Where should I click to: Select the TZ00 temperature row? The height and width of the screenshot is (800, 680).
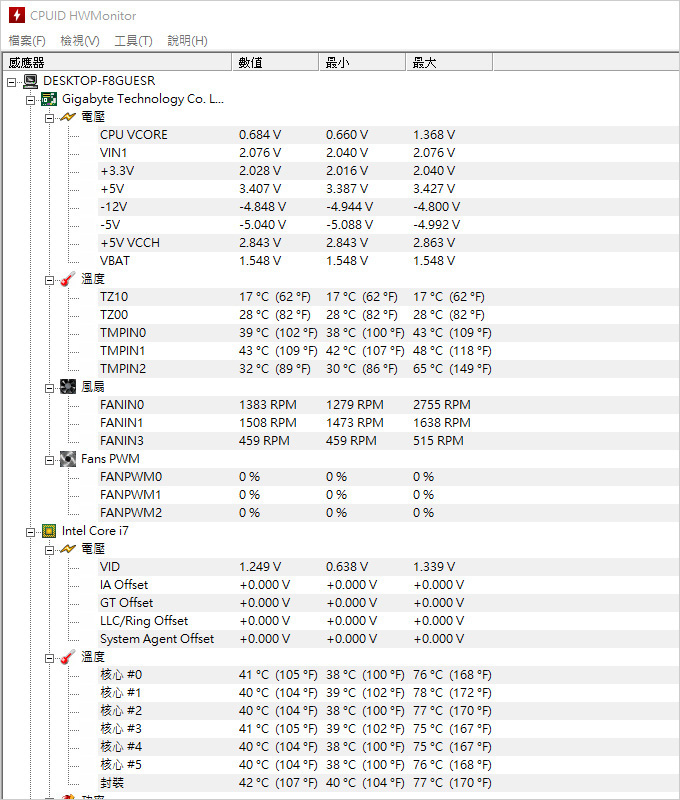click(388, 315)
